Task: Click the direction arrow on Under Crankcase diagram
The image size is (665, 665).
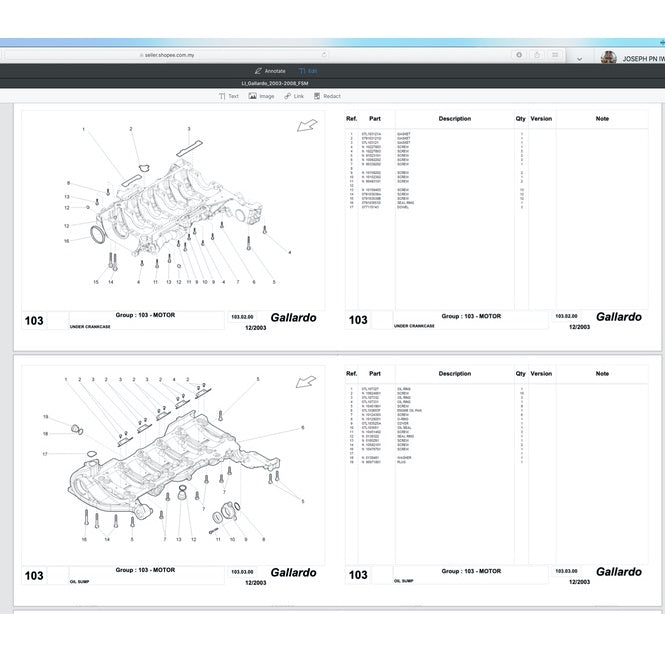Action: [308, 126]
